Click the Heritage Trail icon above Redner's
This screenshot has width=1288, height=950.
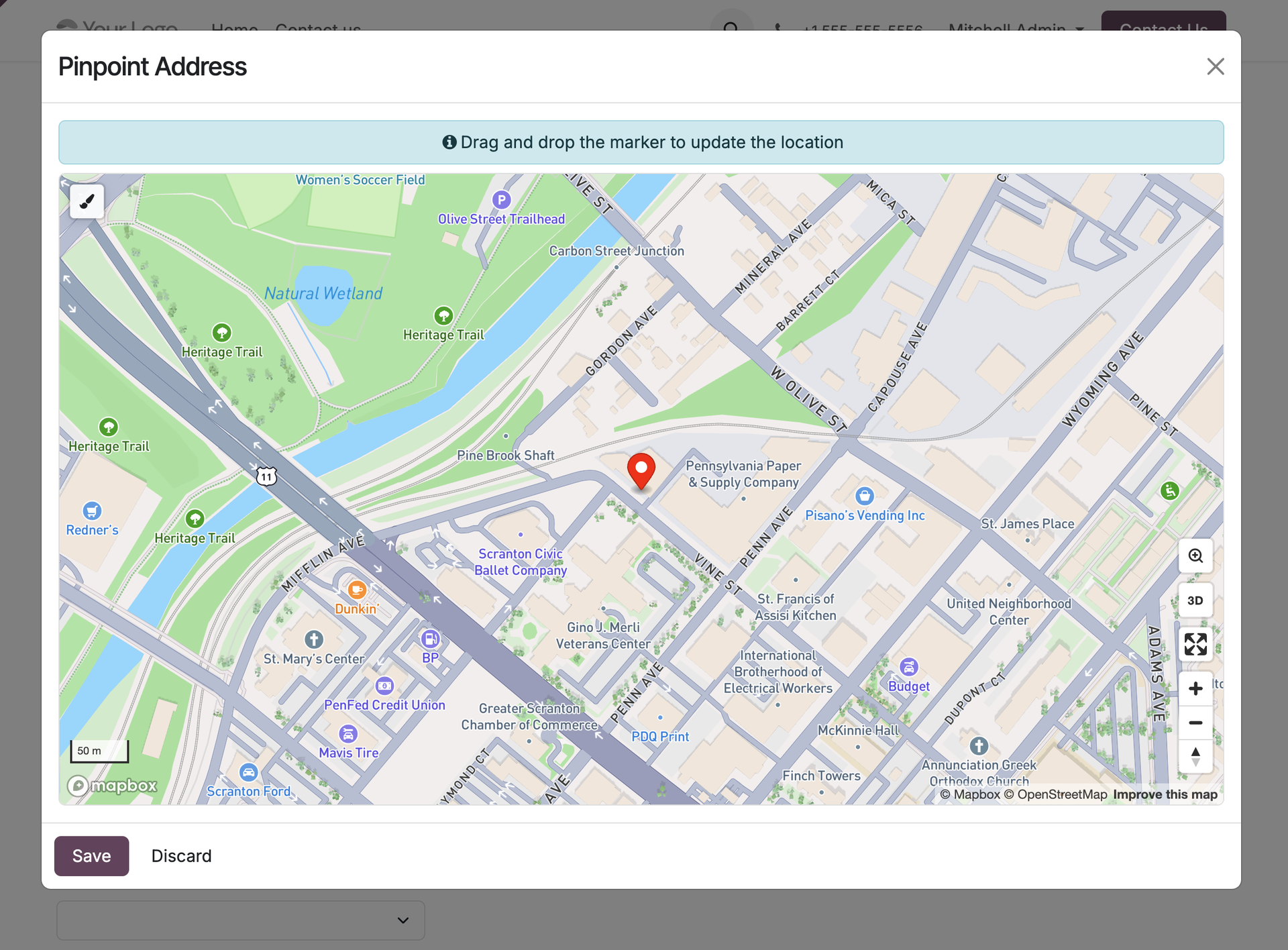tap(109, 427)
